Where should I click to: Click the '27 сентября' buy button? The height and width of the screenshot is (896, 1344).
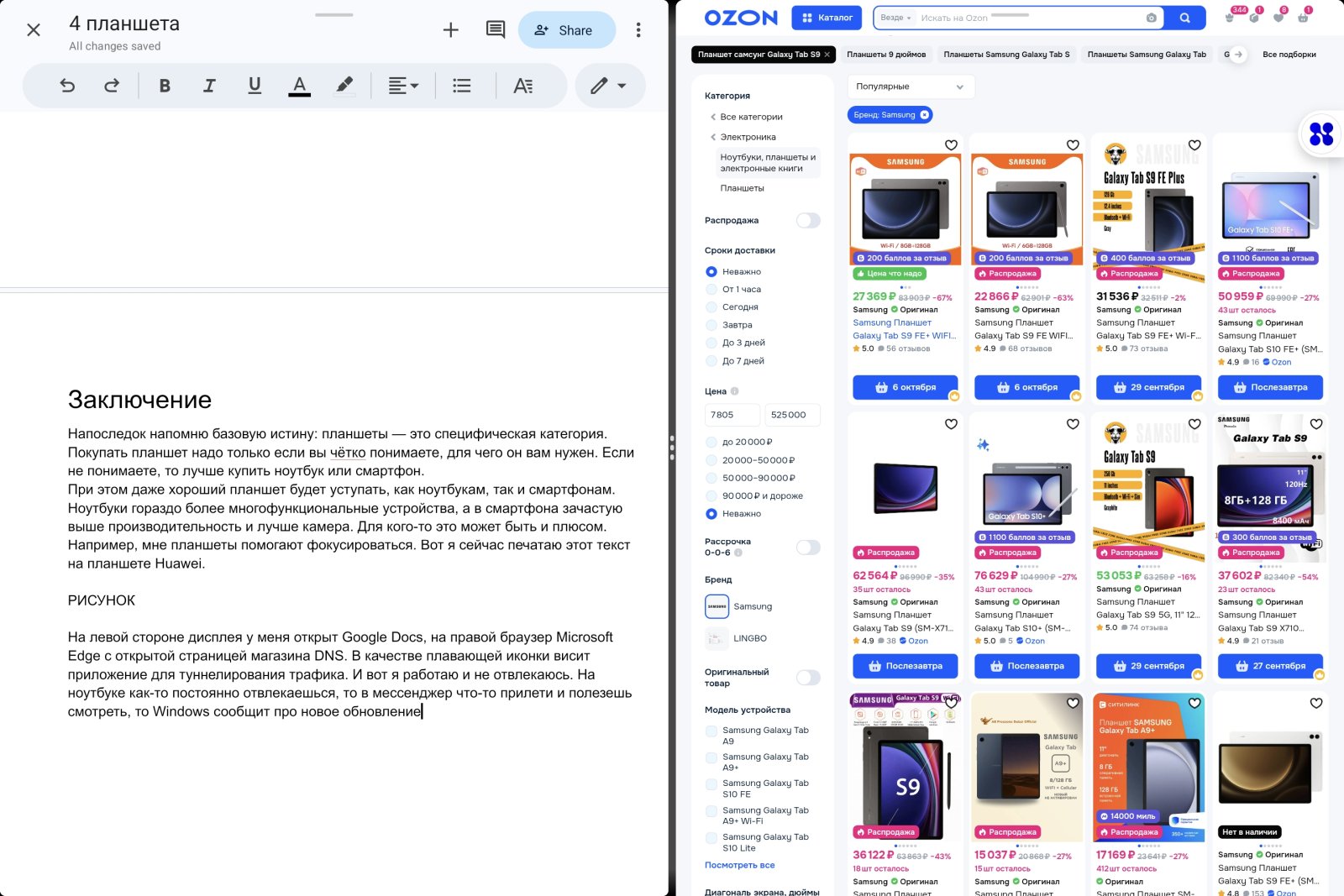tap(1270, 666)
